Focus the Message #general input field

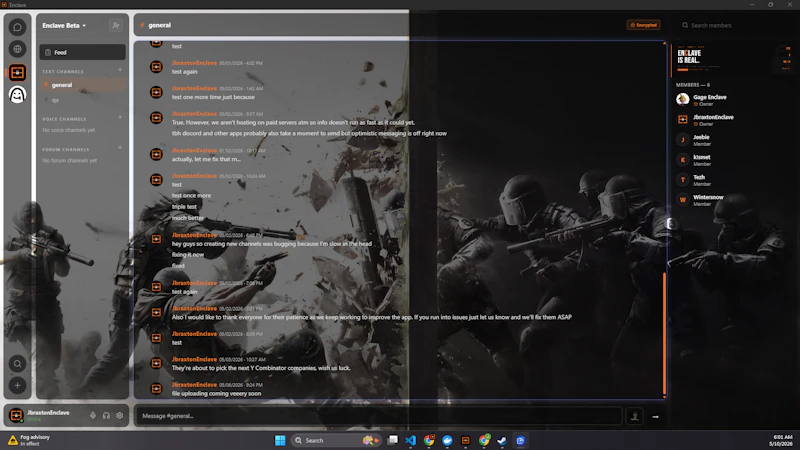[379, 416]
